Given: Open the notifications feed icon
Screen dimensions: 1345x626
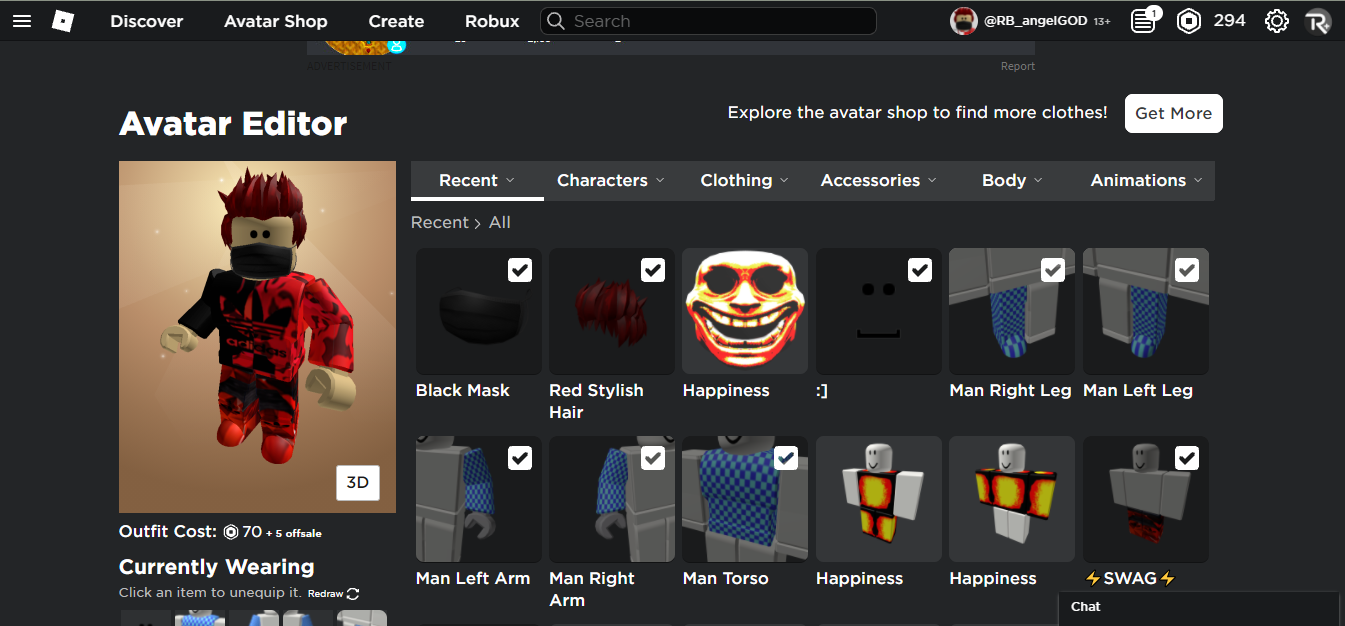Looking at the screenshot, I should pyautogui.click(x=1143, y=21).
